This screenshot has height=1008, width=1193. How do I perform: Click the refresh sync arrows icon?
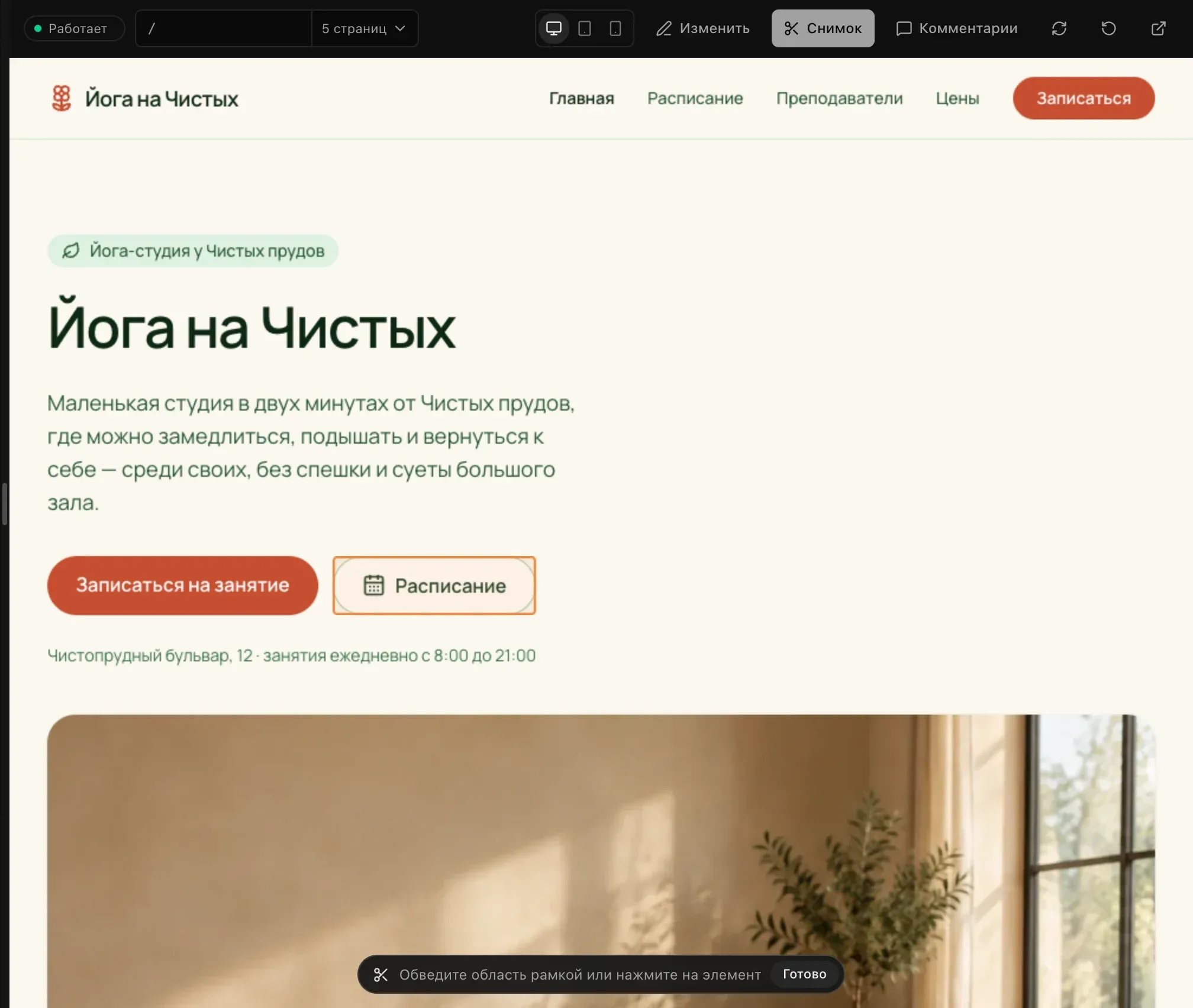point(1059,28)
